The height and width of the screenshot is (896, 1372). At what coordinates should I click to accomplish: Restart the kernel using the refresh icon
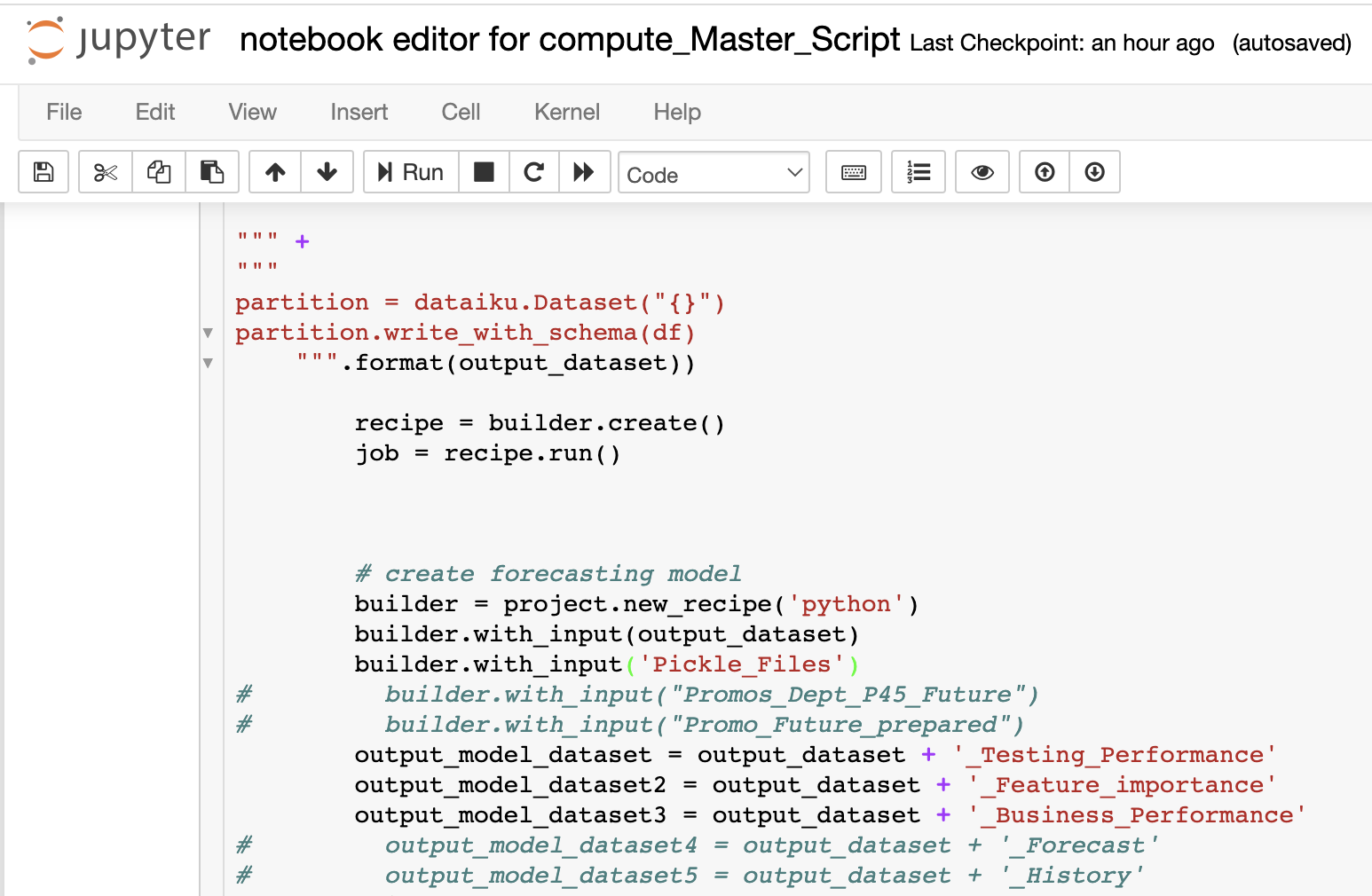tap(533, 171)
